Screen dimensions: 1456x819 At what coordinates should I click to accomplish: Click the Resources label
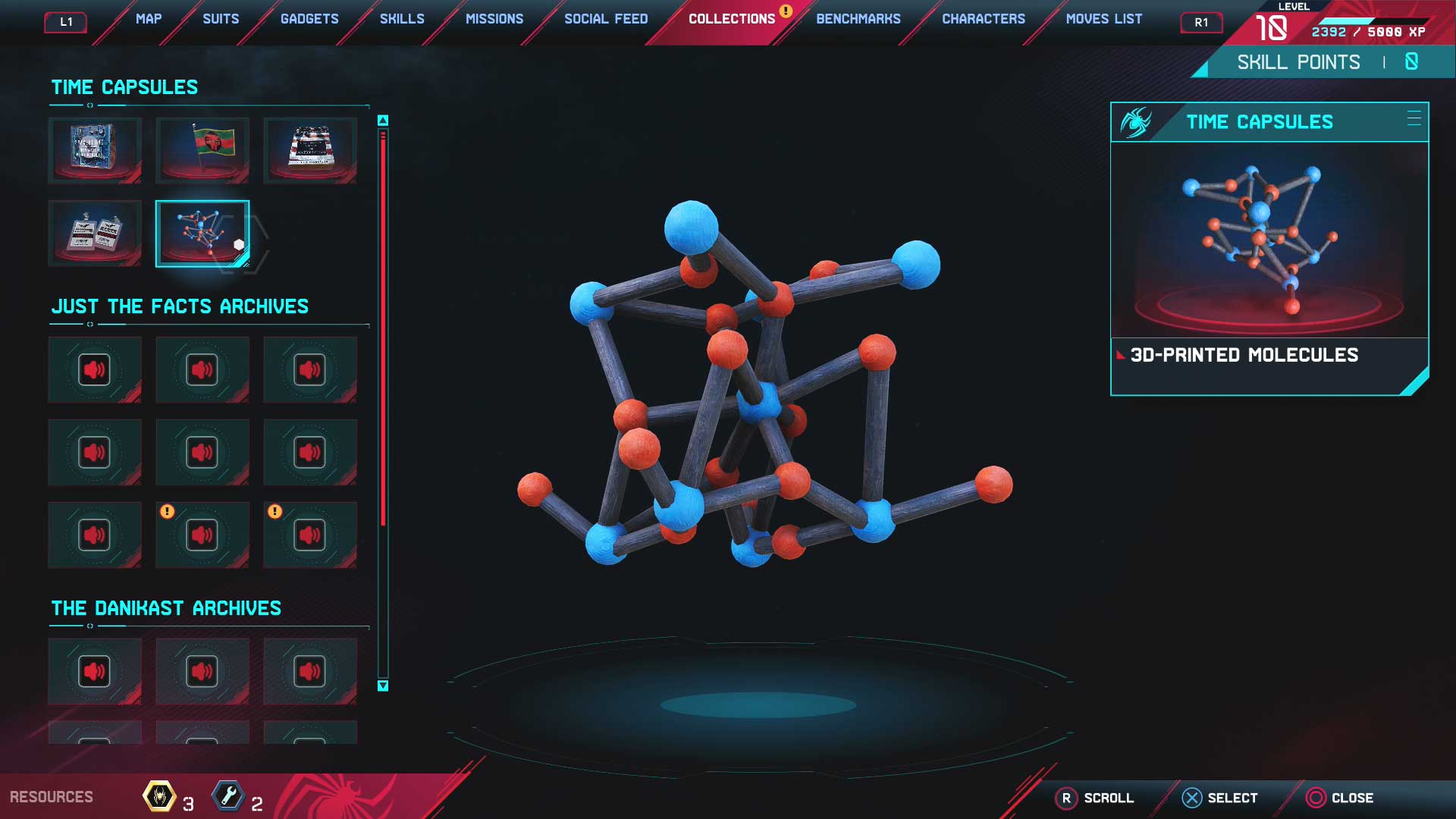[51, 797]
